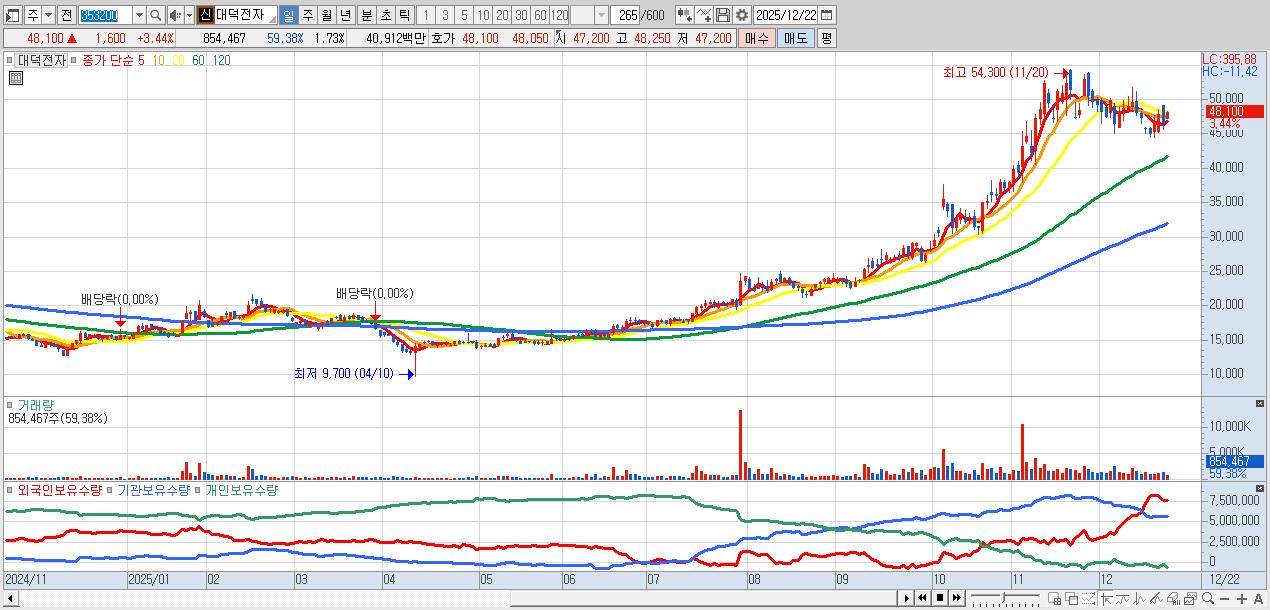Click the 개인보유수량 legend label
The width and height of the screenshot is (1270, 610).
pos(243,491)
